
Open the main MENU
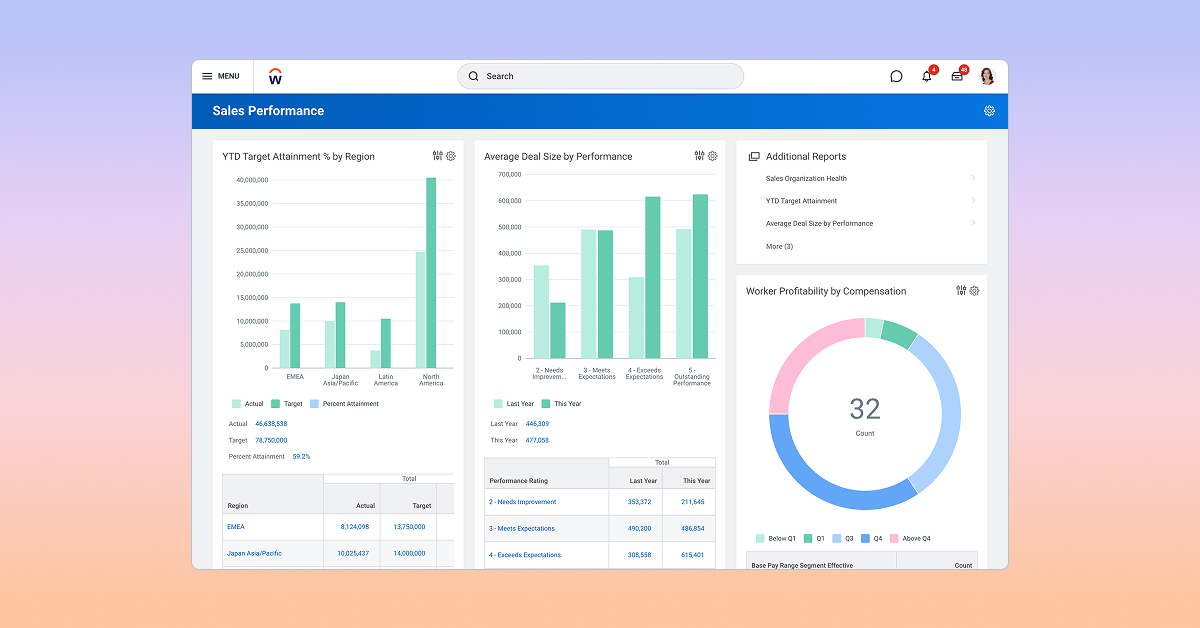(221, 76)
